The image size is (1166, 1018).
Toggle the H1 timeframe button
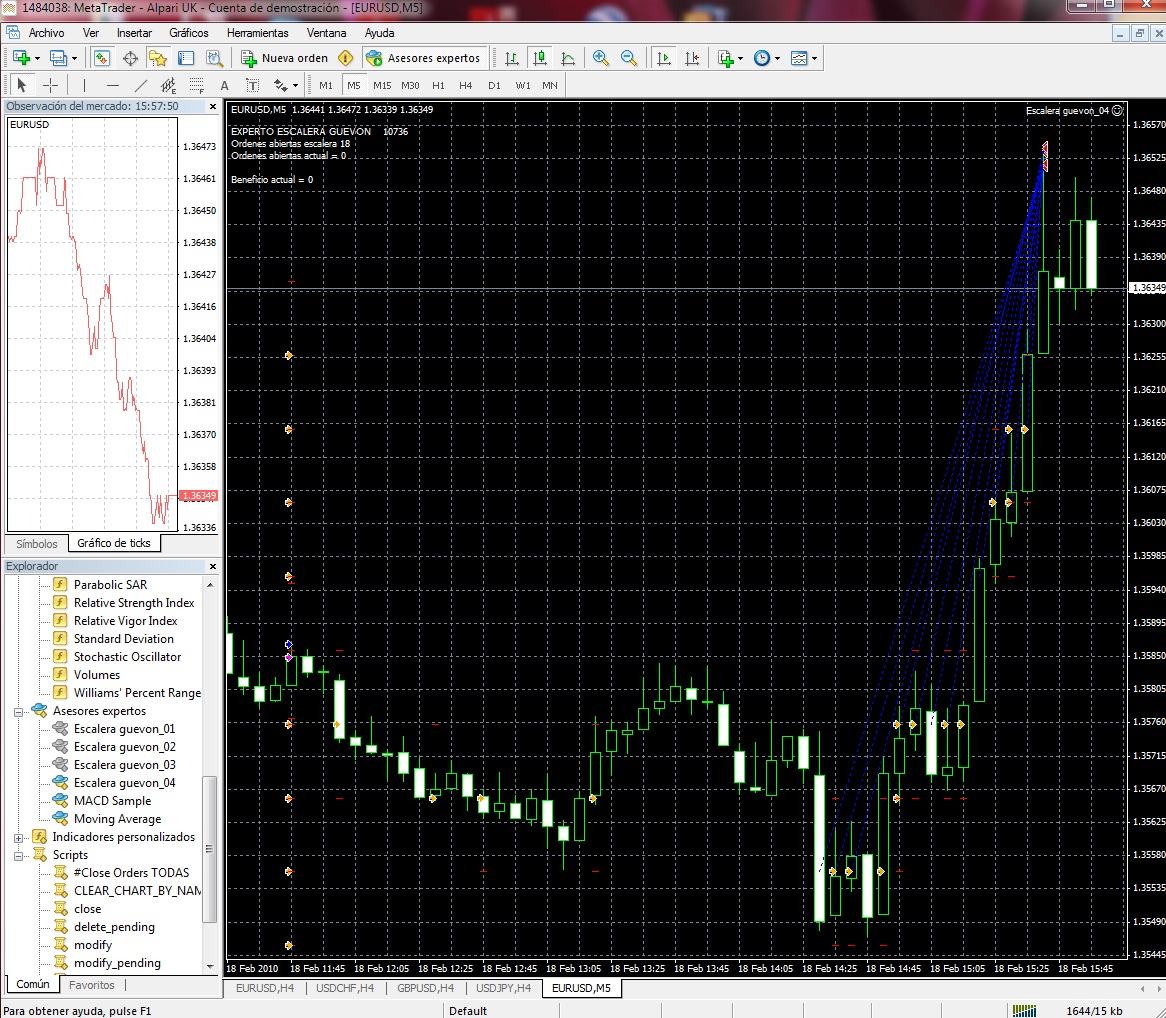[438, 85]
